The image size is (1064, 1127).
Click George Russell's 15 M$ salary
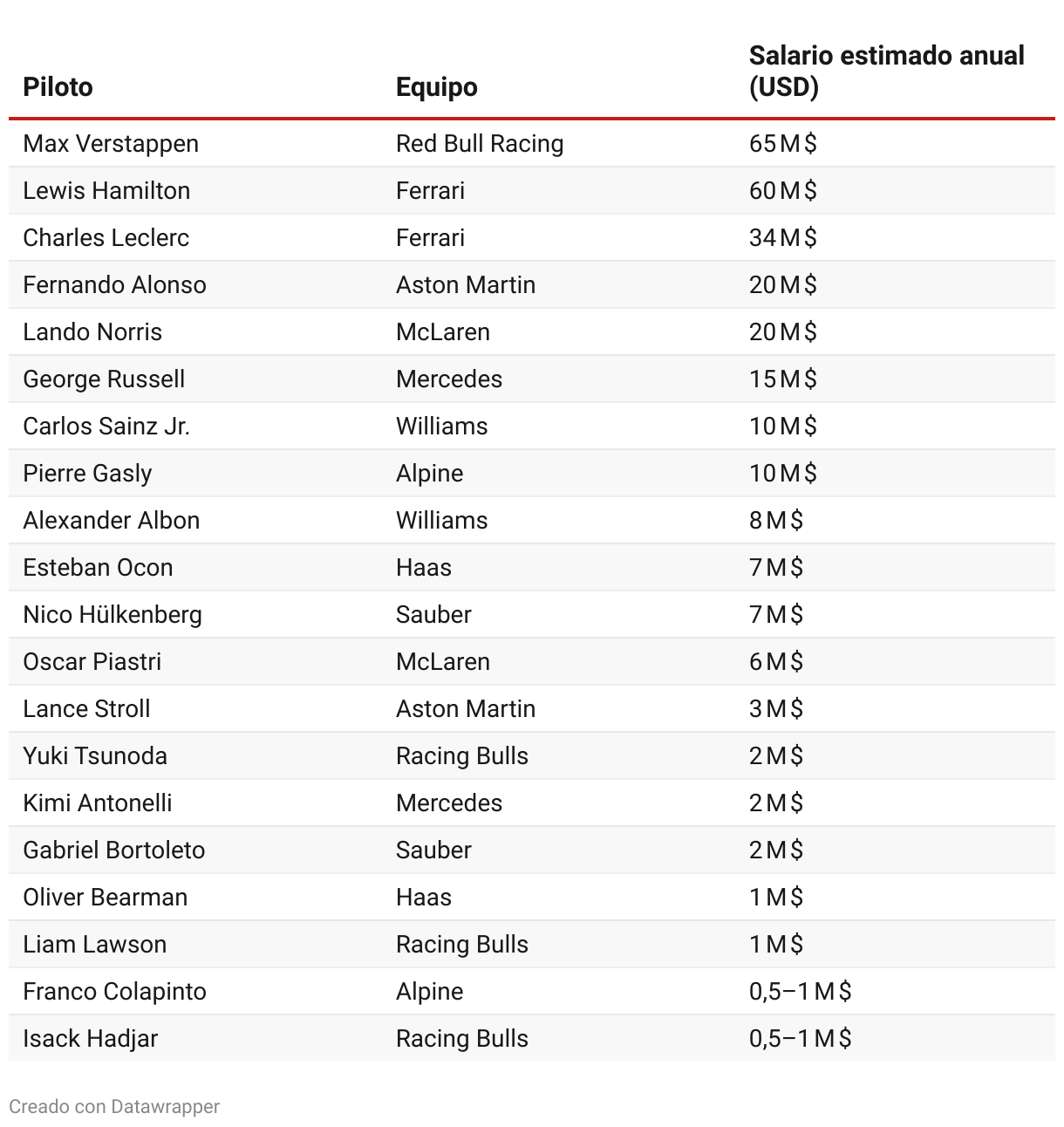click(782, 379)
